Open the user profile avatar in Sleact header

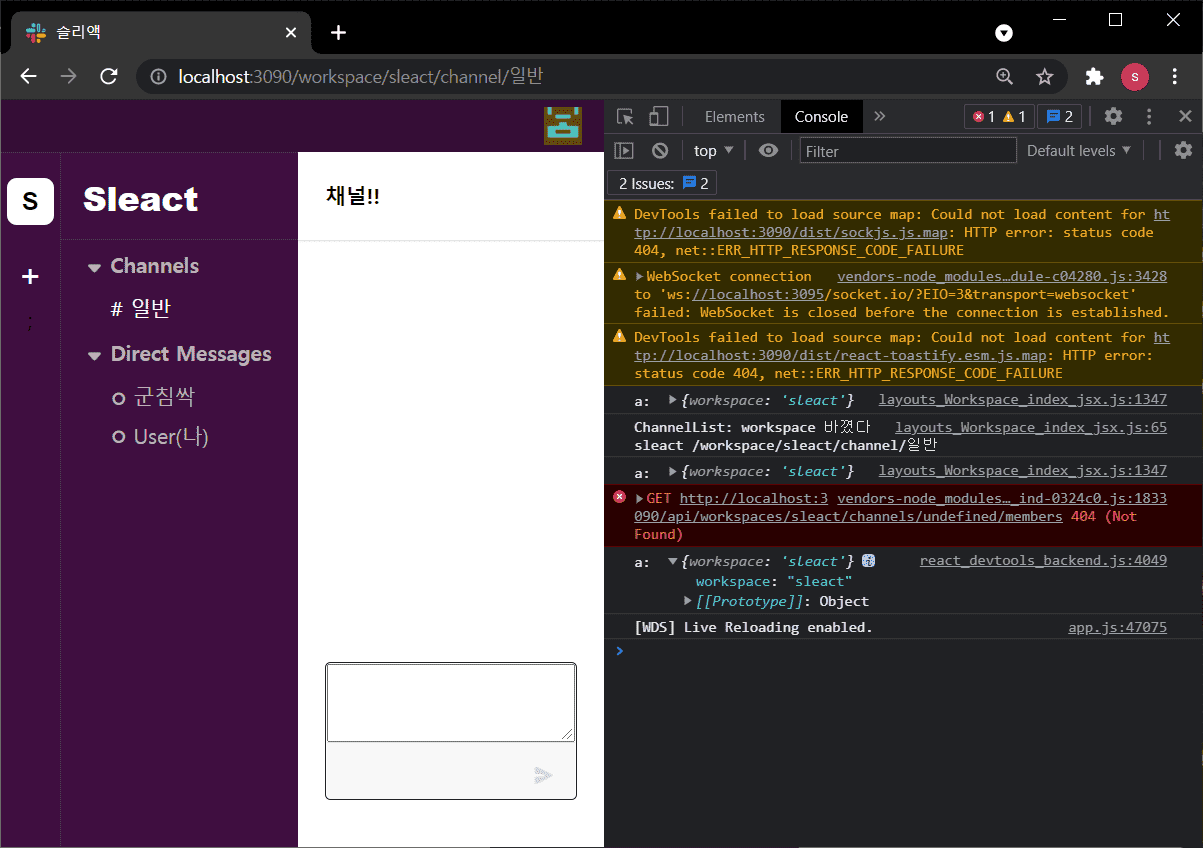[x=562, y=126]
